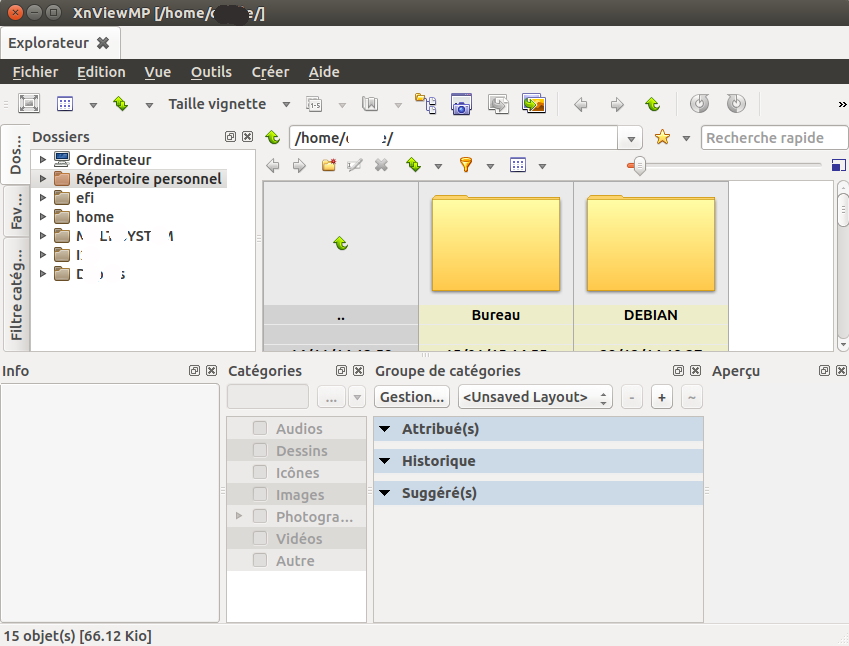Click the thumbnail size slider handle
Image resolution: width=849 pixels, height=646 pixels.
[639, 166]
